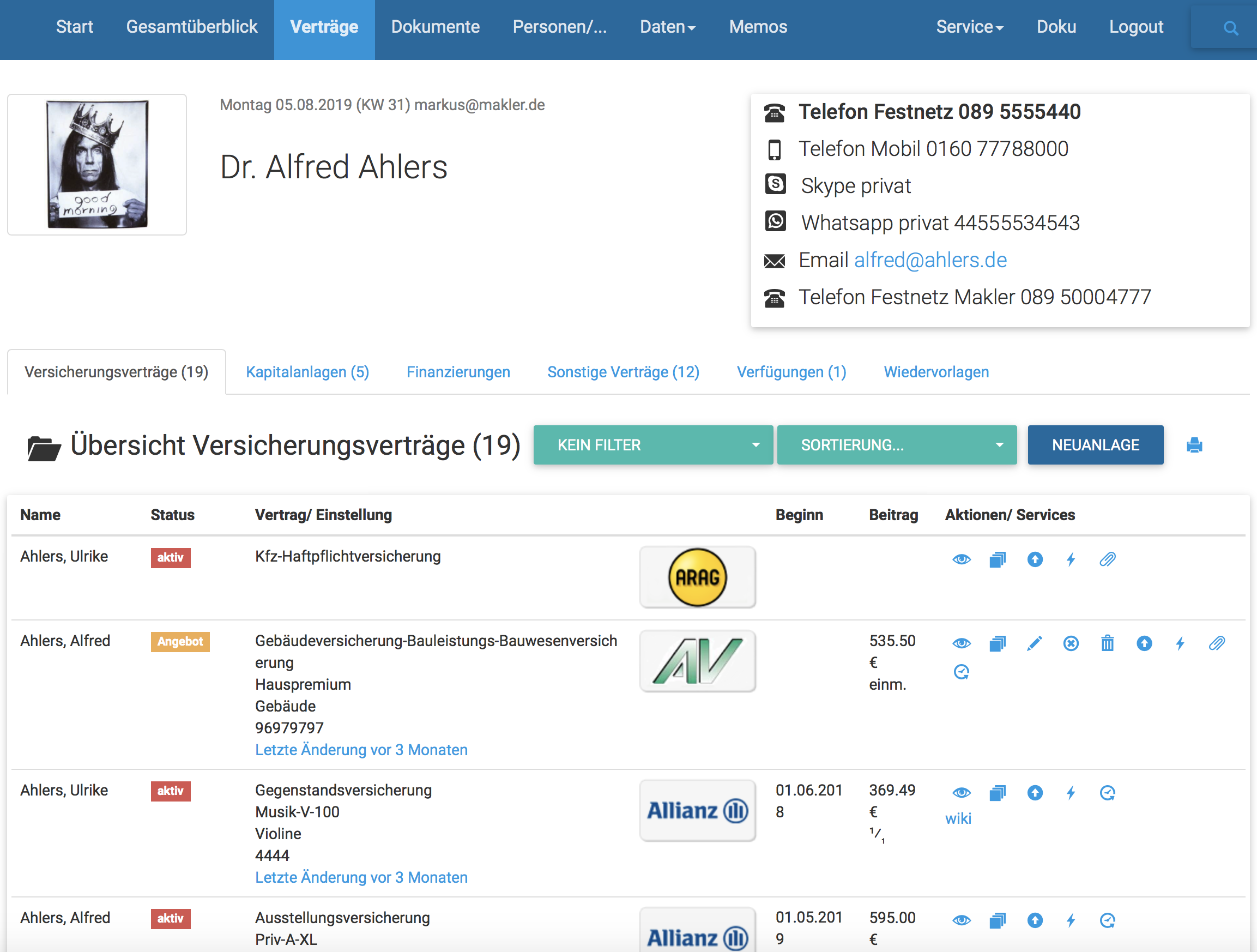The width and height of the screenshot is (1257, 952).
Task: Click upload arrow icon in Gebäudeversicherung row
Action: coord(1145,643)
